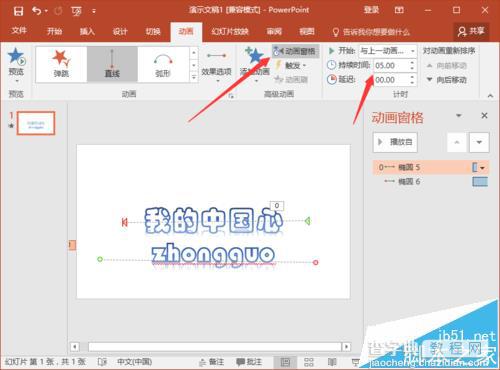Click the red end marker of the upper motion path
This screenshot has width=500, height=370.
point(124,222)
